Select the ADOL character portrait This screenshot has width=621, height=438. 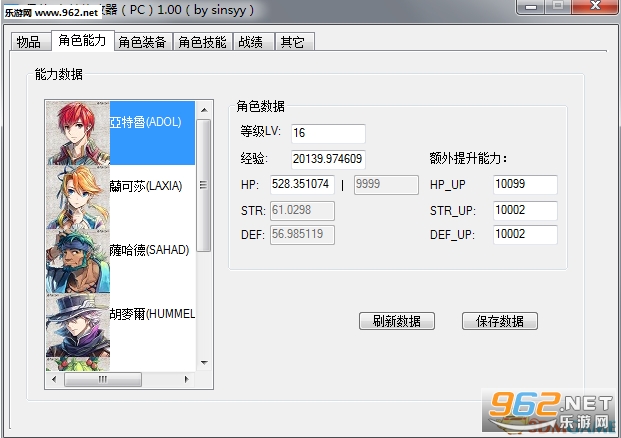click(78, 133)
